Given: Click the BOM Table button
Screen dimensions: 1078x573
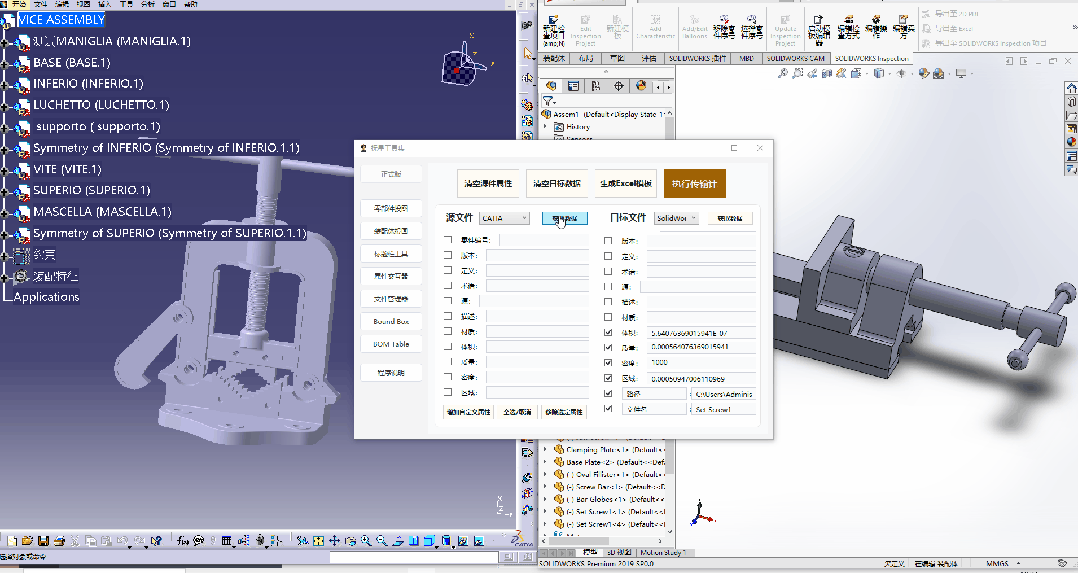Looking at the screenshot, I should pos(390,344).
